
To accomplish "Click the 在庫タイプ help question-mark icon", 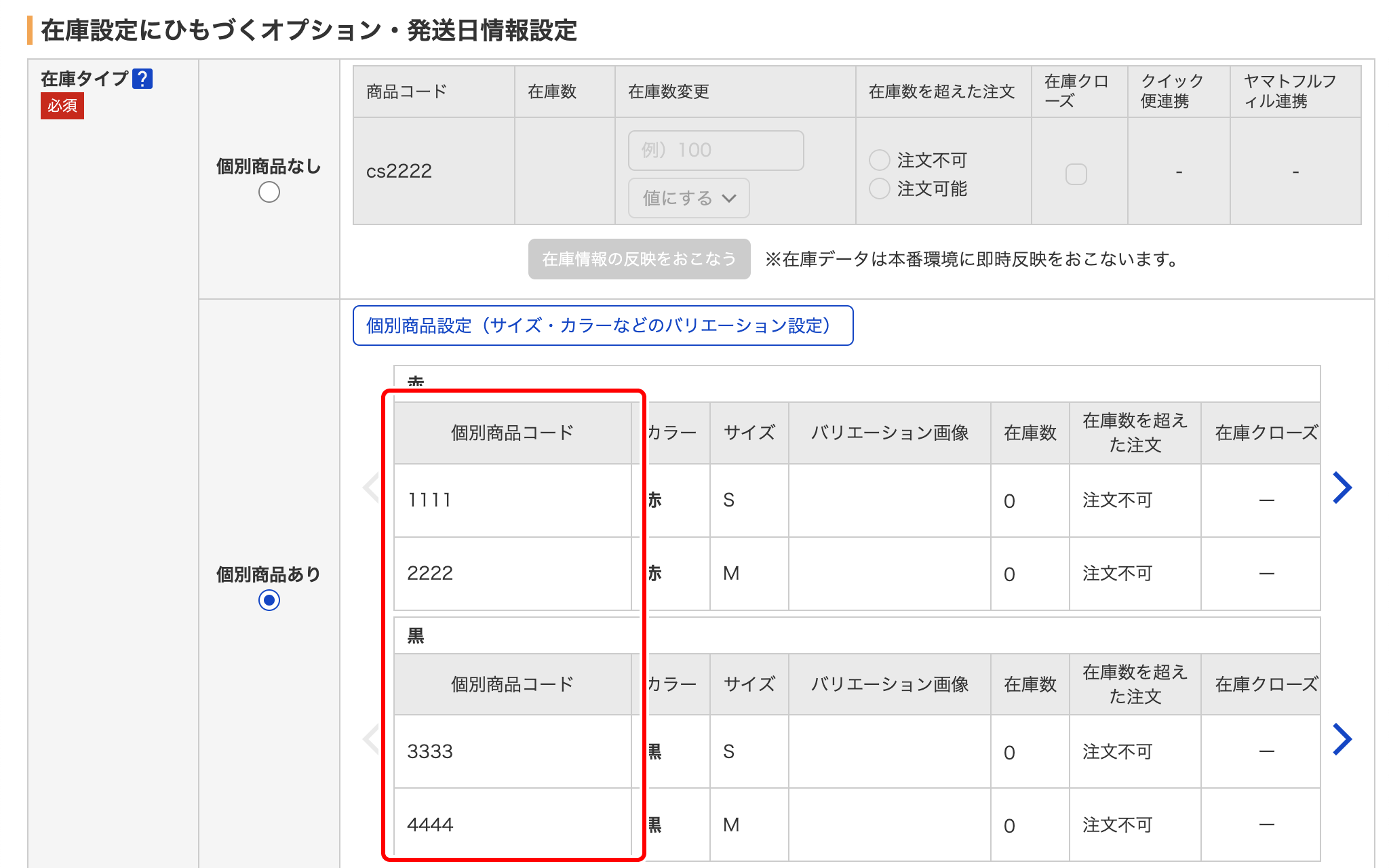I will click(142, 79).
